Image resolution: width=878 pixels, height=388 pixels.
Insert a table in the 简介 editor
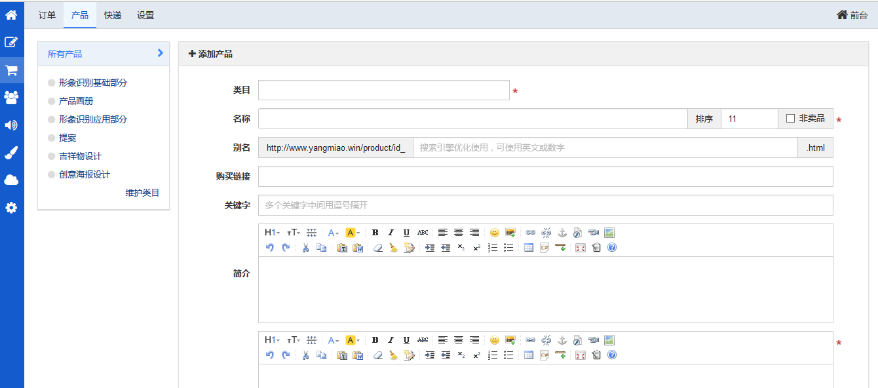coord(529,247)
